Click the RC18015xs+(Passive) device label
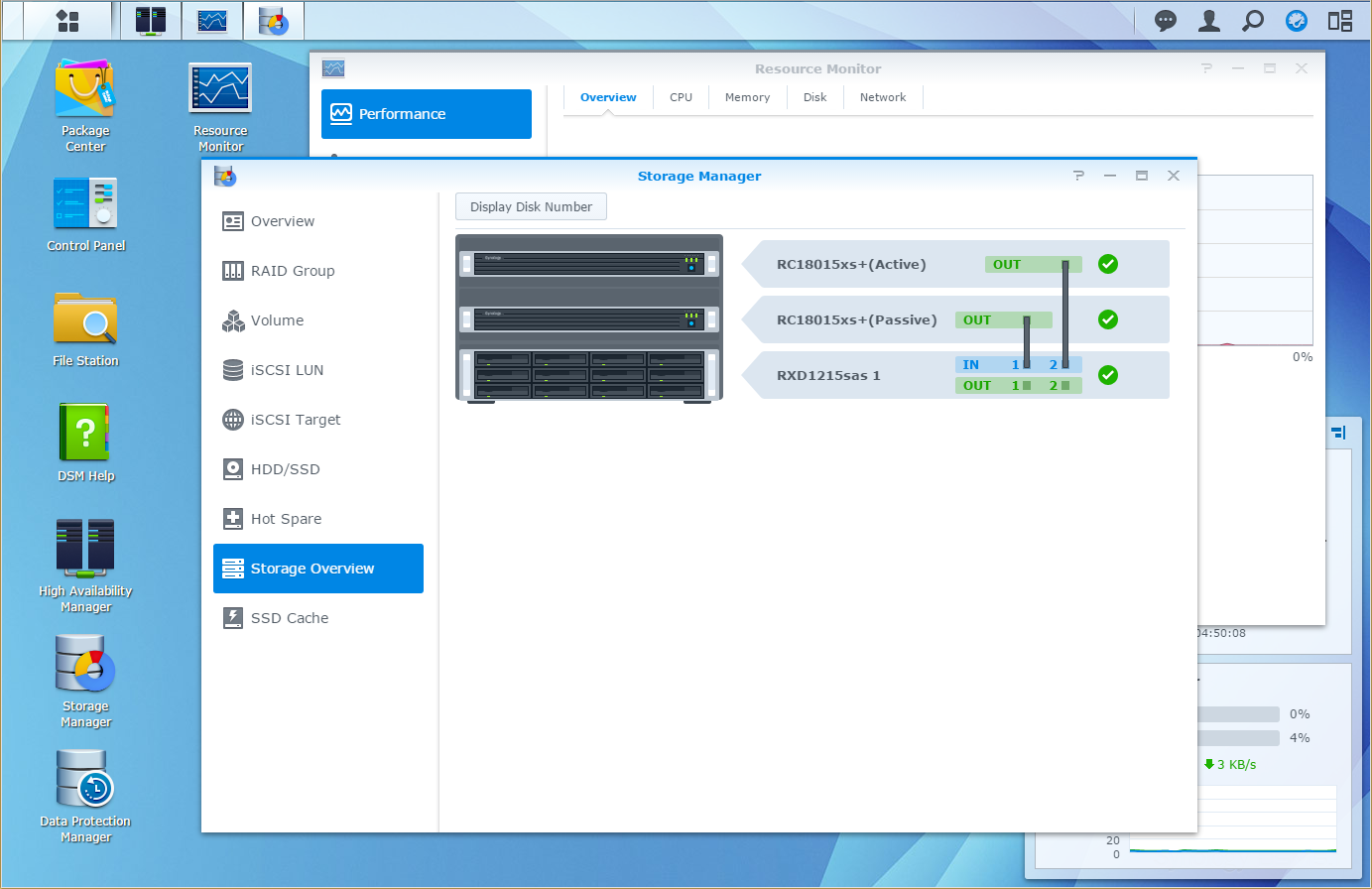The image size is (1372, 889). [x=857, y=319]
